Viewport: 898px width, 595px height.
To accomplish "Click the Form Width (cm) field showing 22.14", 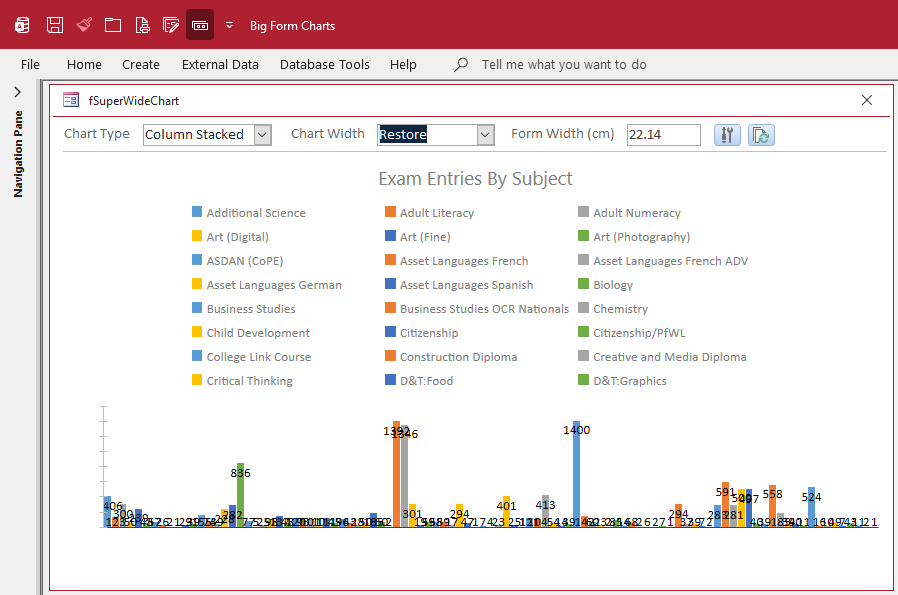I will tap(663, 135).
